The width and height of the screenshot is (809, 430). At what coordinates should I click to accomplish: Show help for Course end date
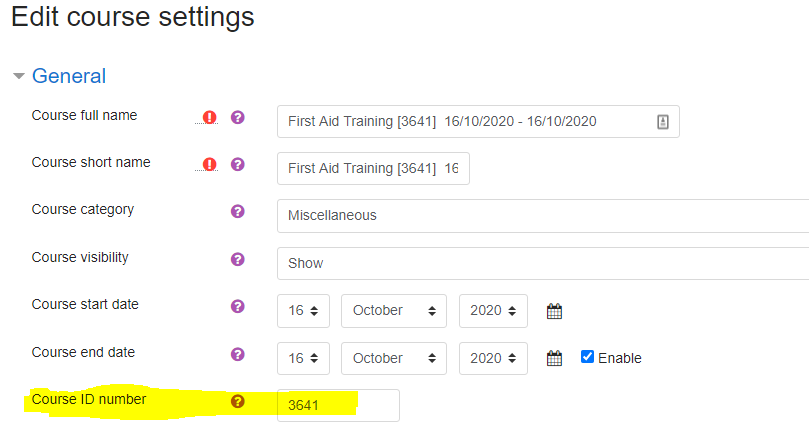(x=238, y=354)
